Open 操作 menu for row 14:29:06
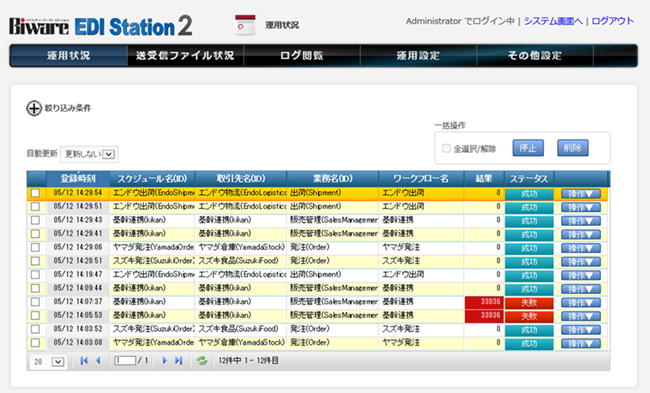Image resolution: width=650 pixels, height=393 pixels. click(x=581, y=248)
